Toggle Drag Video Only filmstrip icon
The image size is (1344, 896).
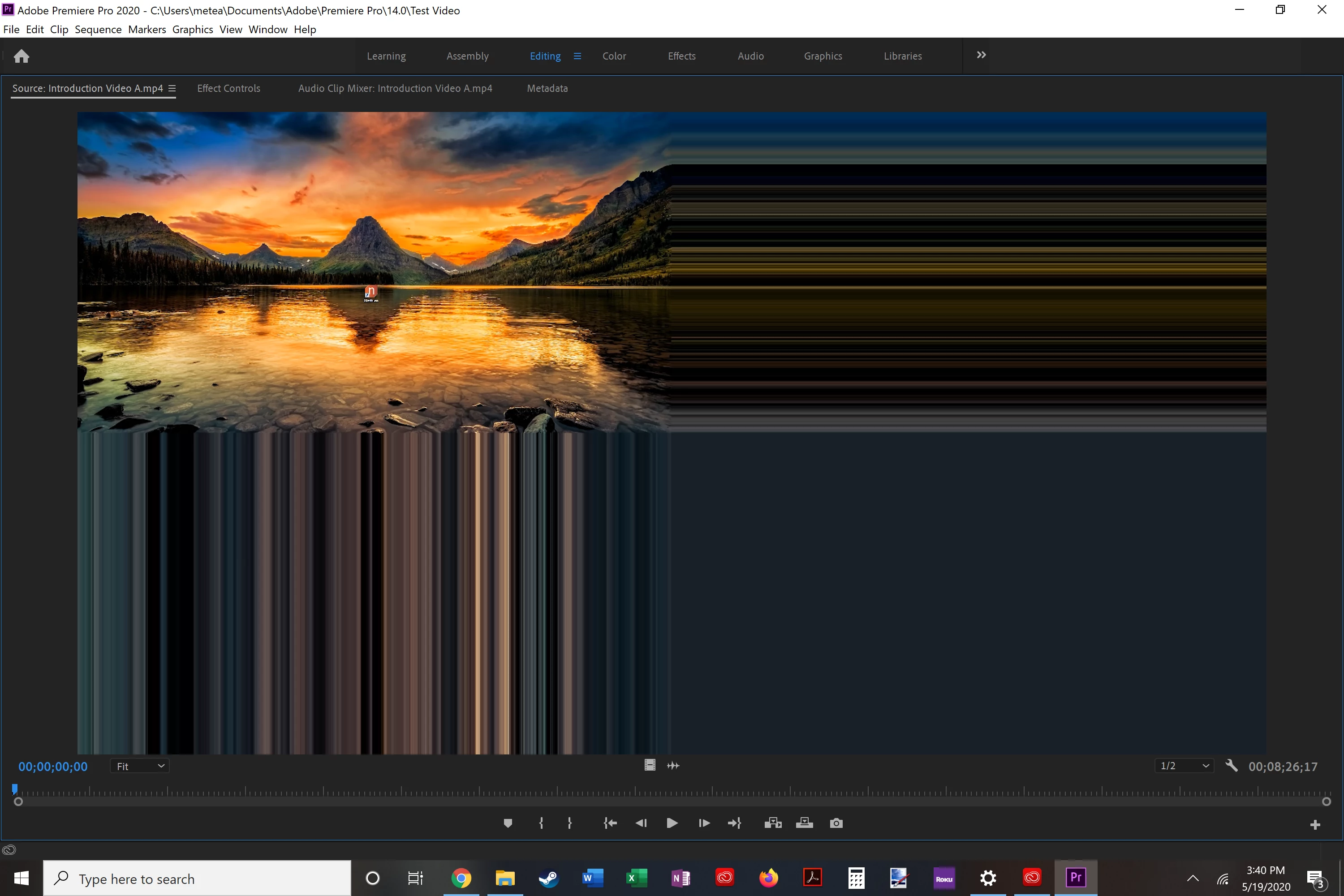click(x=650, y=765)
